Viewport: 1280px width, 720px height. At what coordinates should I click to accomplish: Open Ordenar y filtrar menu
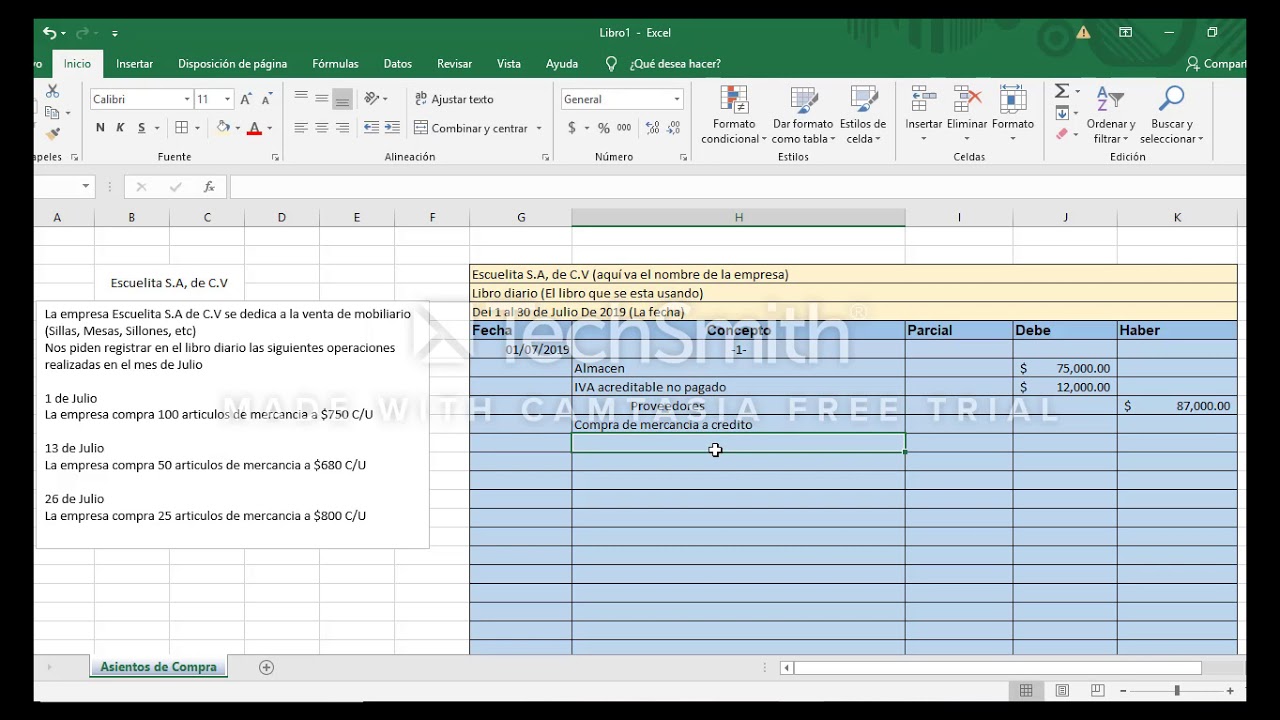pos(1111,115)
